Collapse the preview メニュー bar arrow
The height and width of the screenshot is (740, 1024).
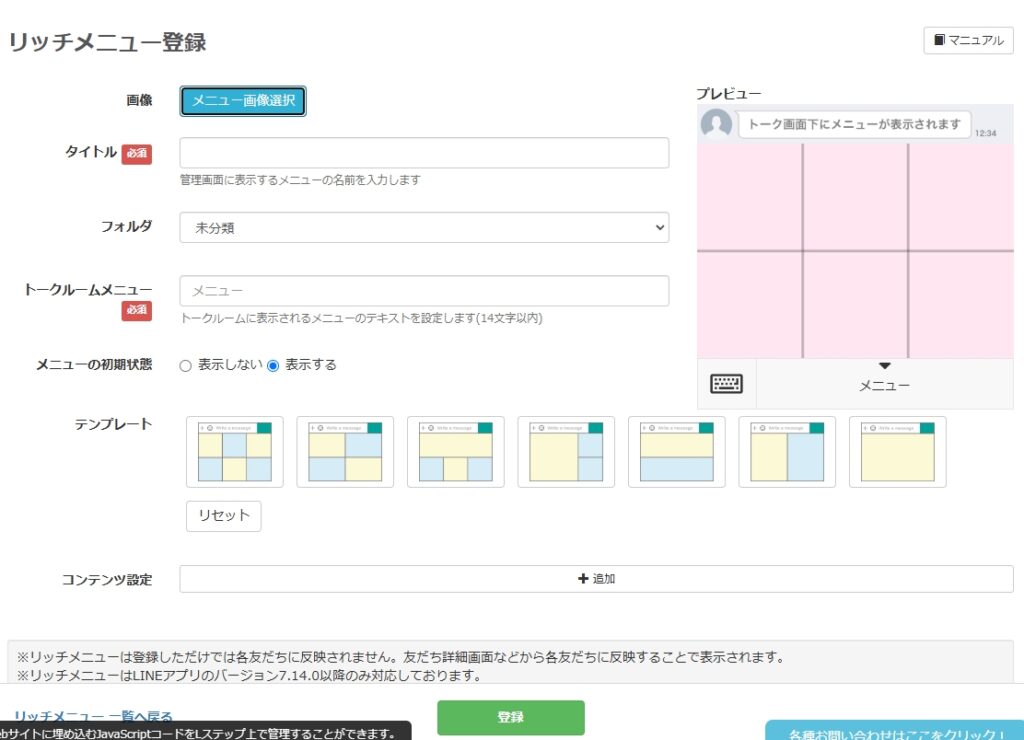point(884,367)
